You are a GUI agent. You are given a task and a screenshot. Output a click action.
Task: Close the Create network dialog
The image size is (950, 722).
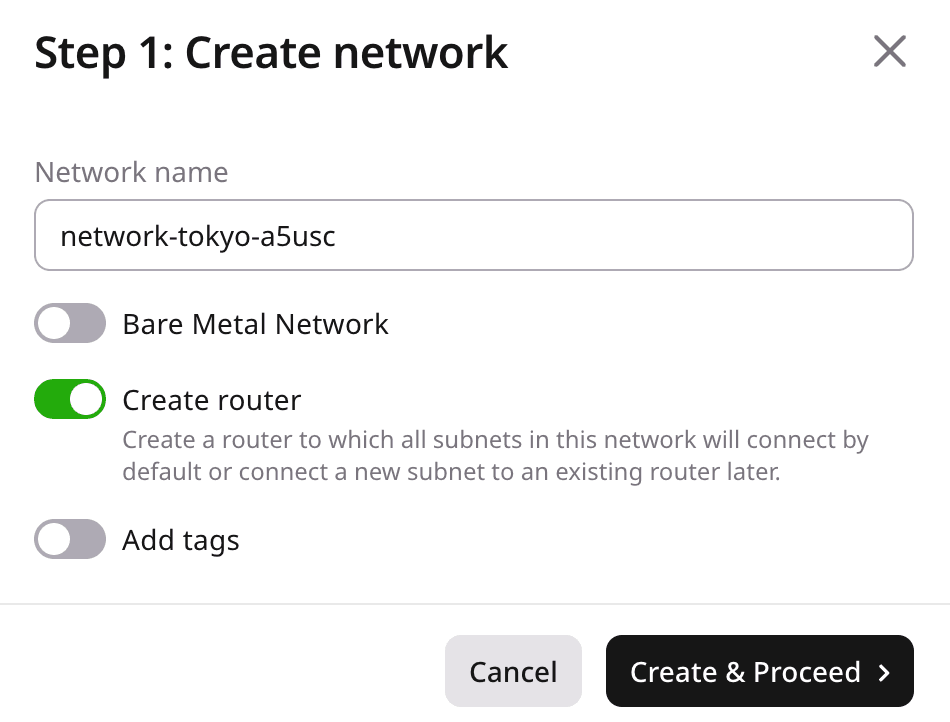[889, 51]
